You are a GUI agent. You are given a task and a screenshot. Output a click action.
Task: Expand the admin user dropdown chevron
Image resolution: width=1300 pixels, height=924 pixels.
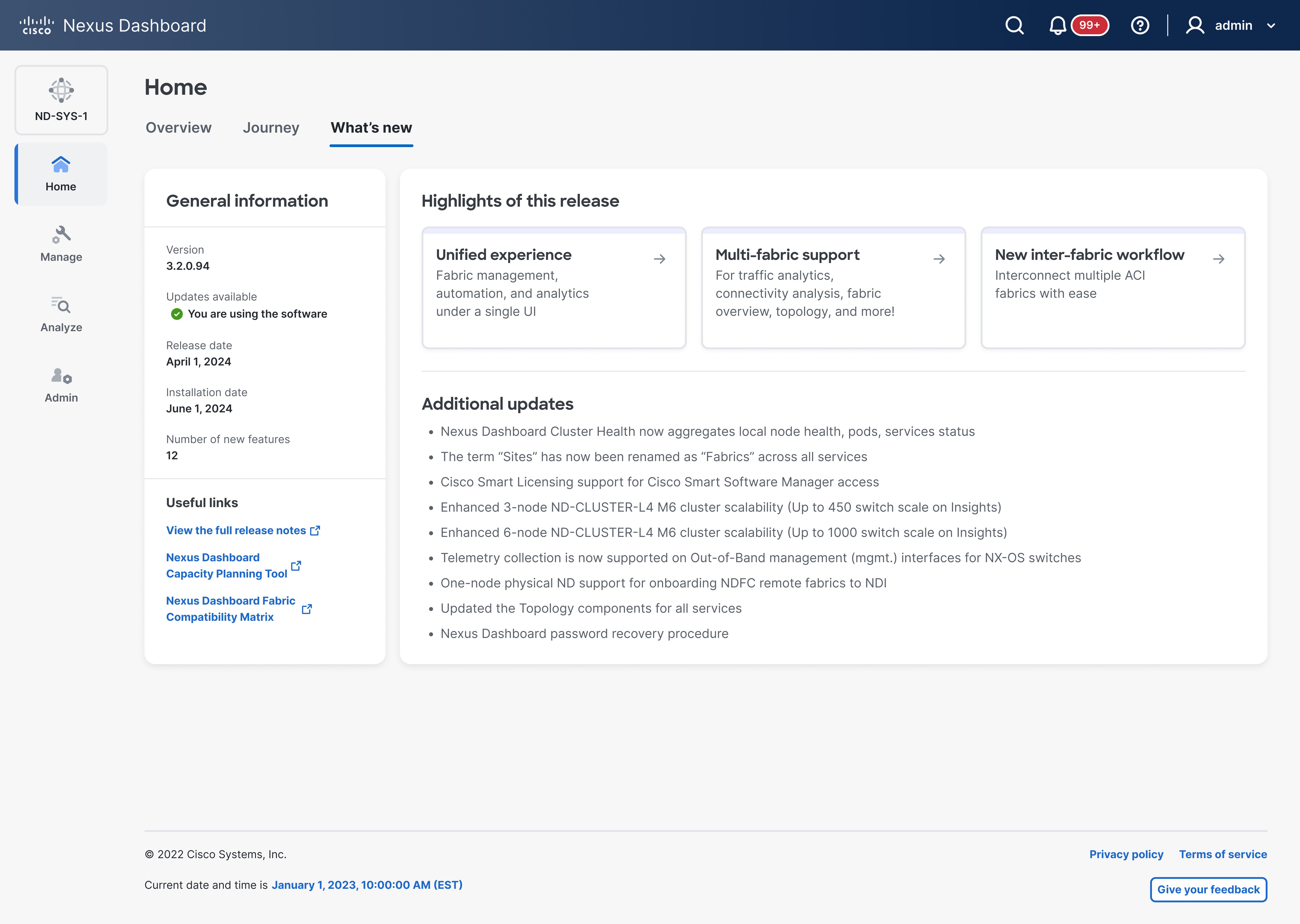click(x=1271, y=25)
